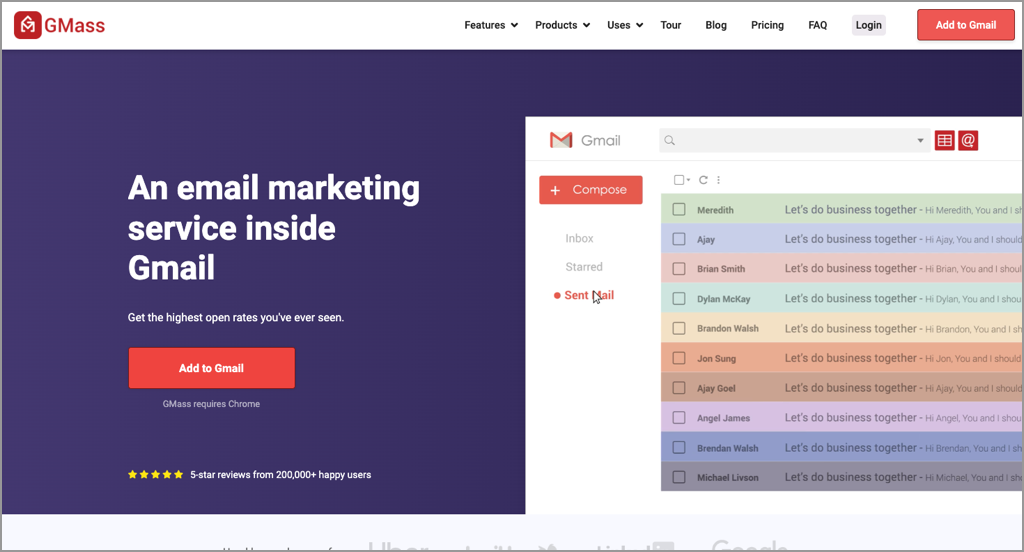The width and height of the screenshot is (1024, 552).
Task: Click the GMass spreadsheet icon
Action: (944, 140)
